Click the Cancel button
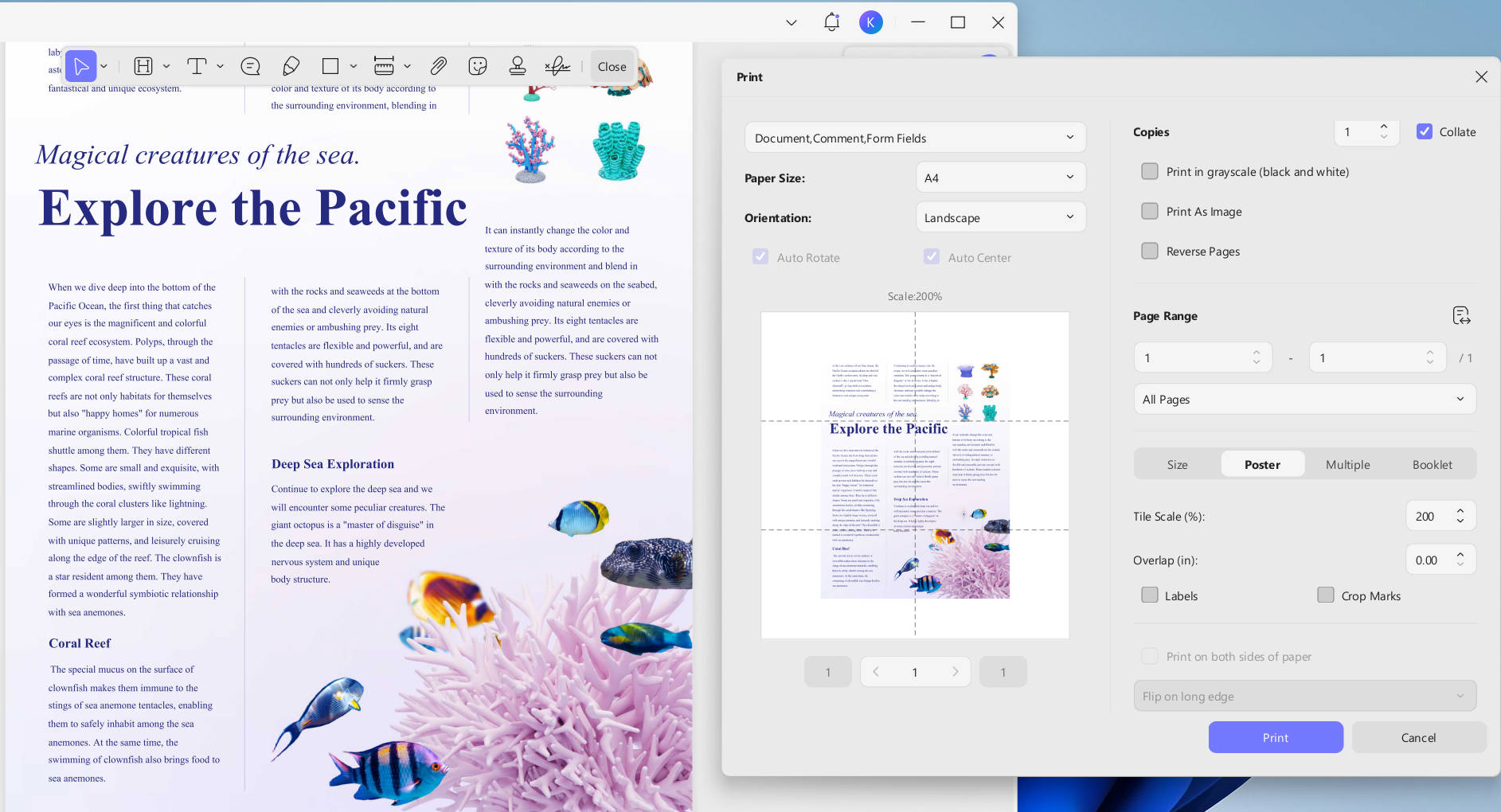This screenshot has height=812, width=1501. pos(1418,737)
